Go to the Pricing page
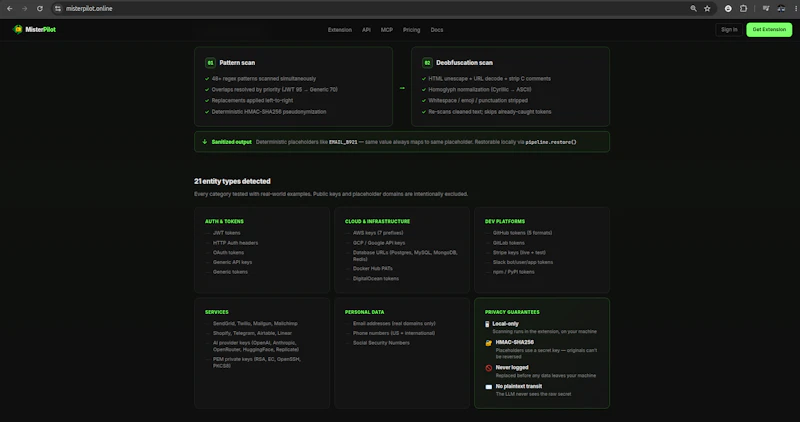Screen dimensions: 800x422 [411, 30]
